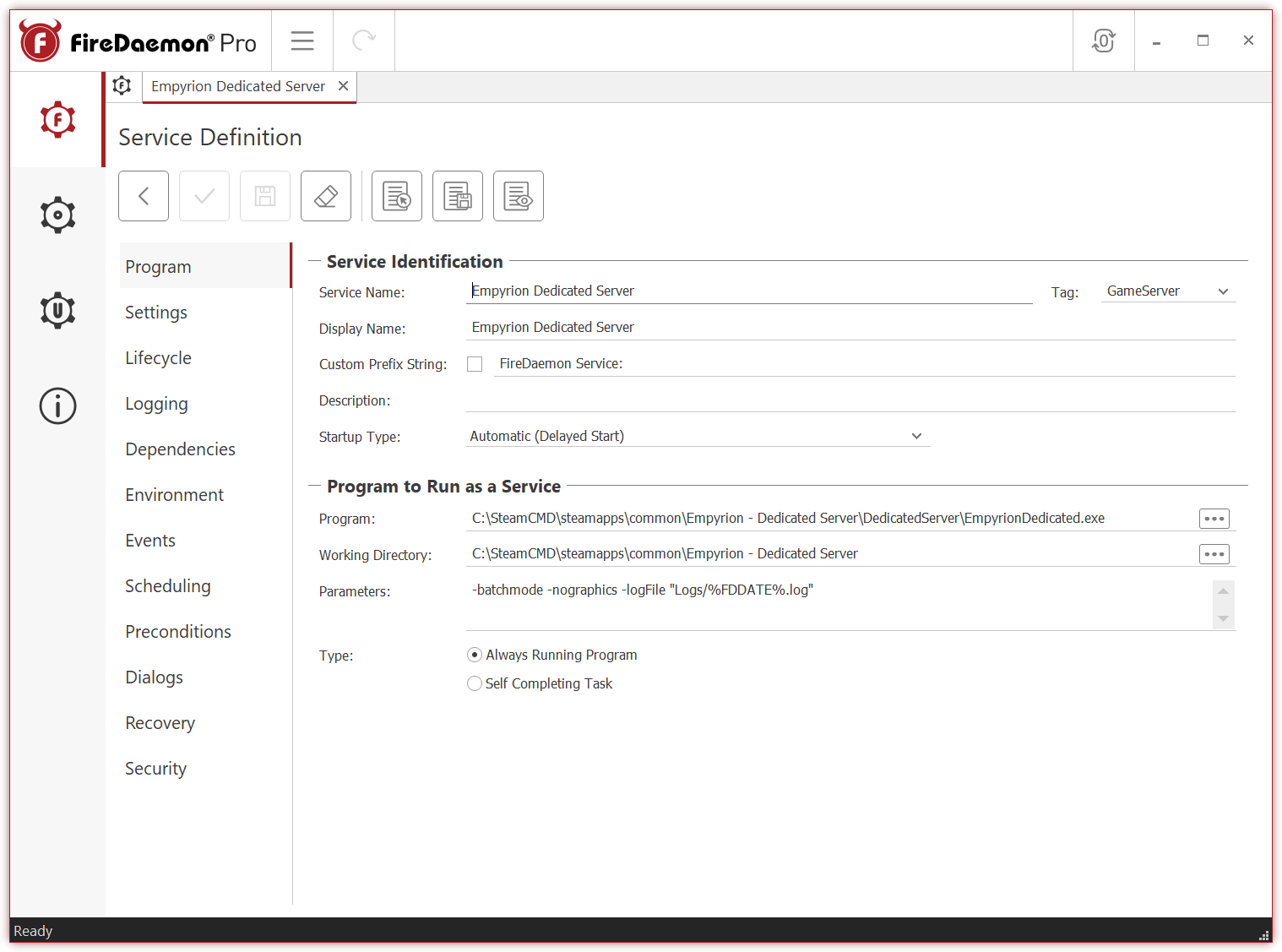Click into the Parameters text area
Image resolution: width=1282 pixels, height=952 pixels.
[839, 605]
